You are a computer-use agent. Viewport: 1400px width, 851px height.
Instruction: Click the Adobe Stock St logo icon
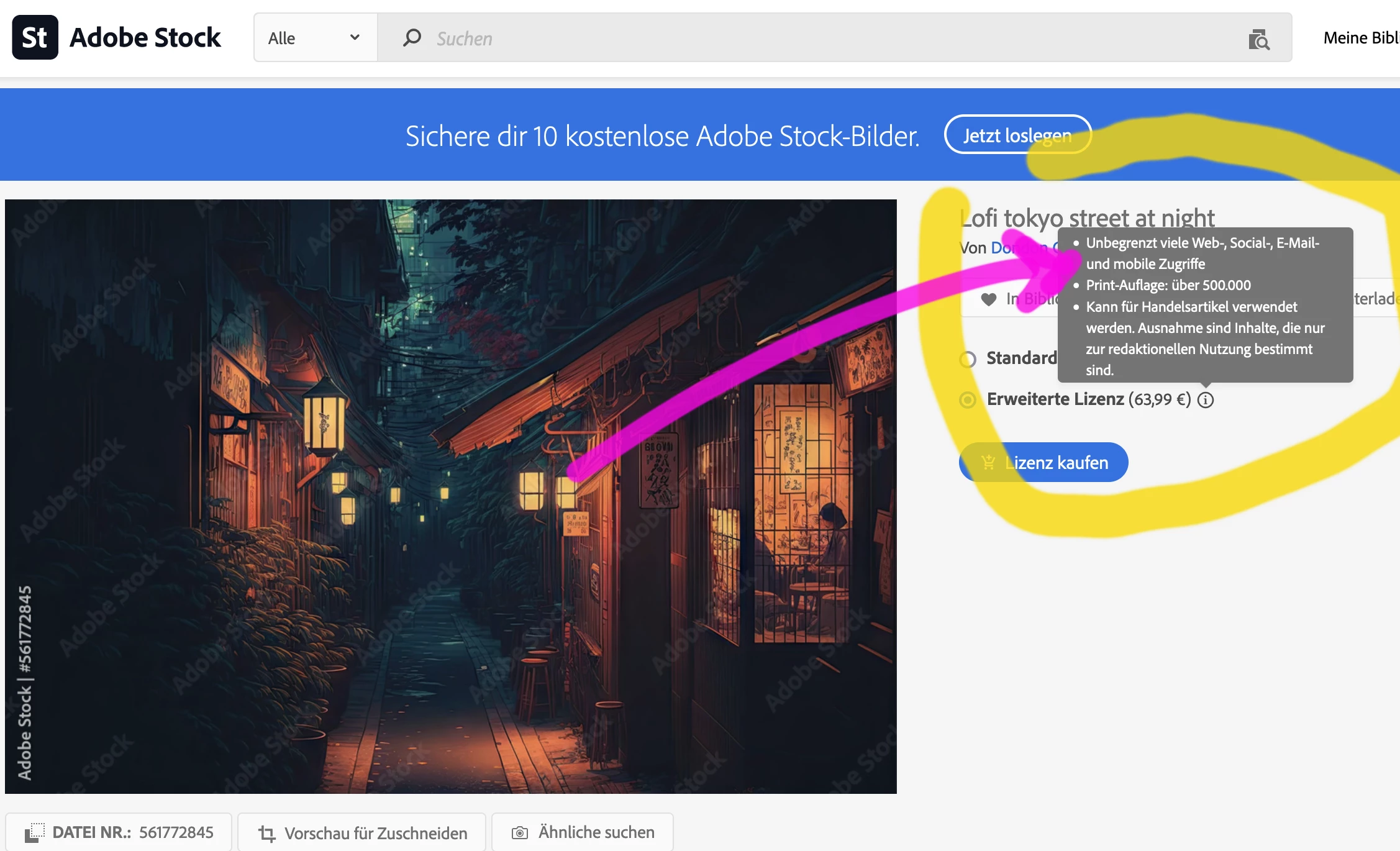35,37
